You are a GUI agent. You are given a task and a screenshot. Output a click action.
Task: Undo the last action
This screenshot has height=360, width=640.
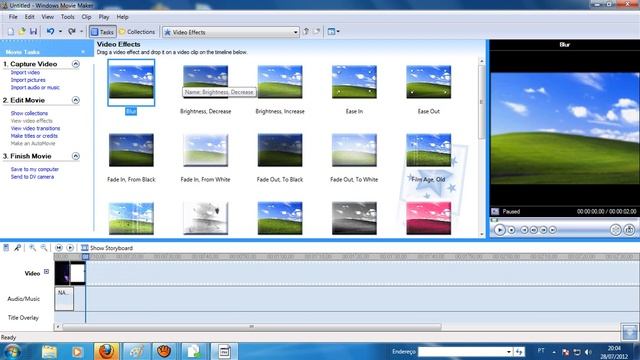pos(50,31)
